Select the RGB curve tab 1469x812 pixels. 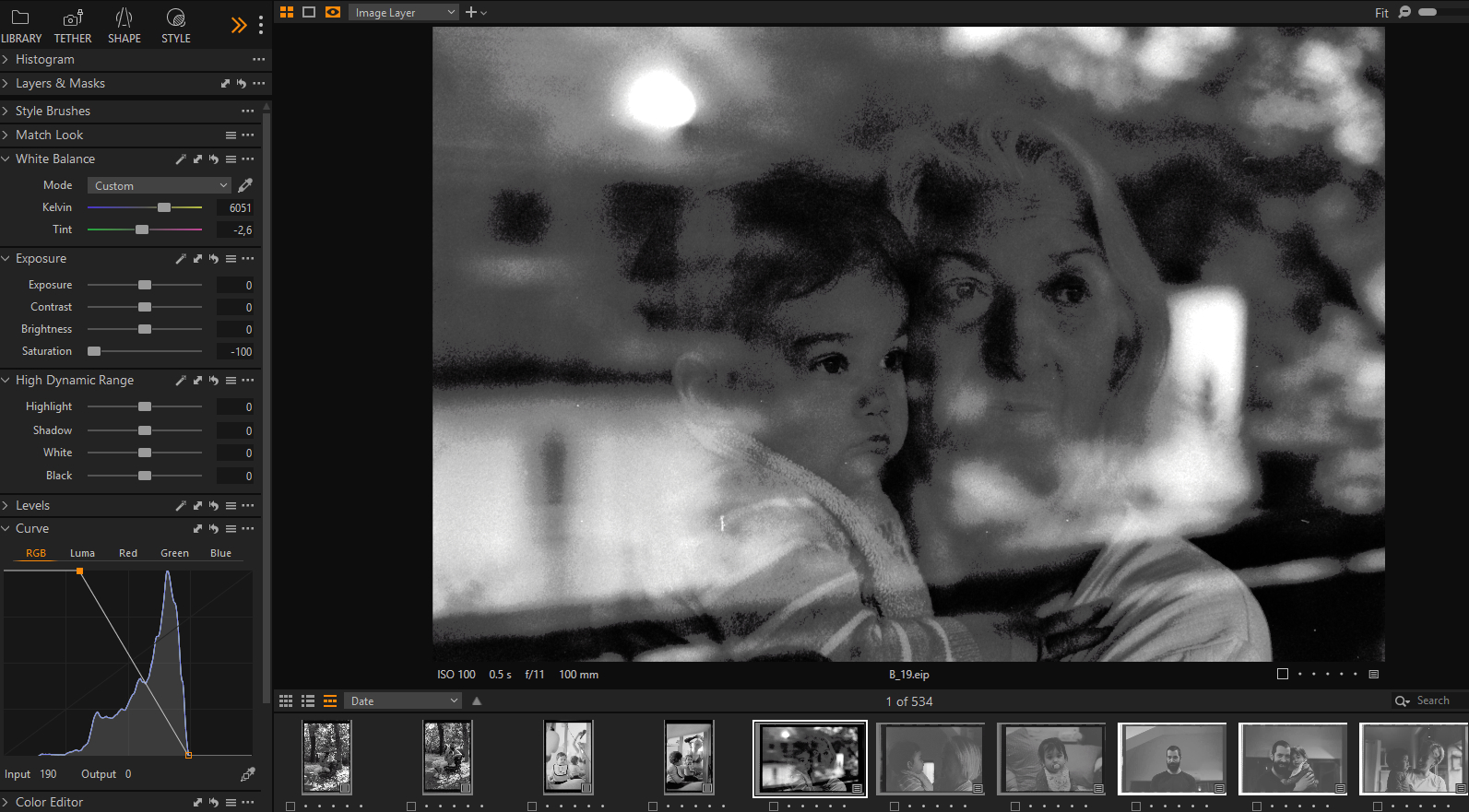pos(36,553)
